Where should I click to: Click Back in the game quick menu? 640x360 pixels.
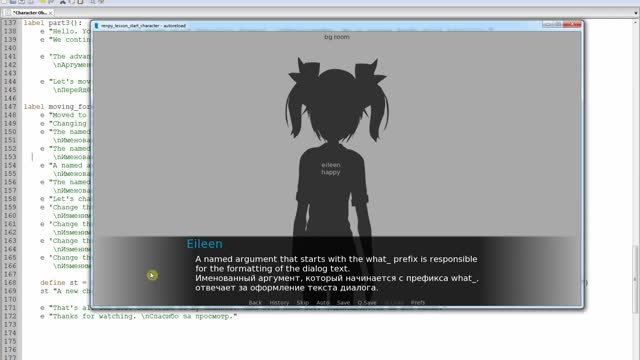click(255, 302)
